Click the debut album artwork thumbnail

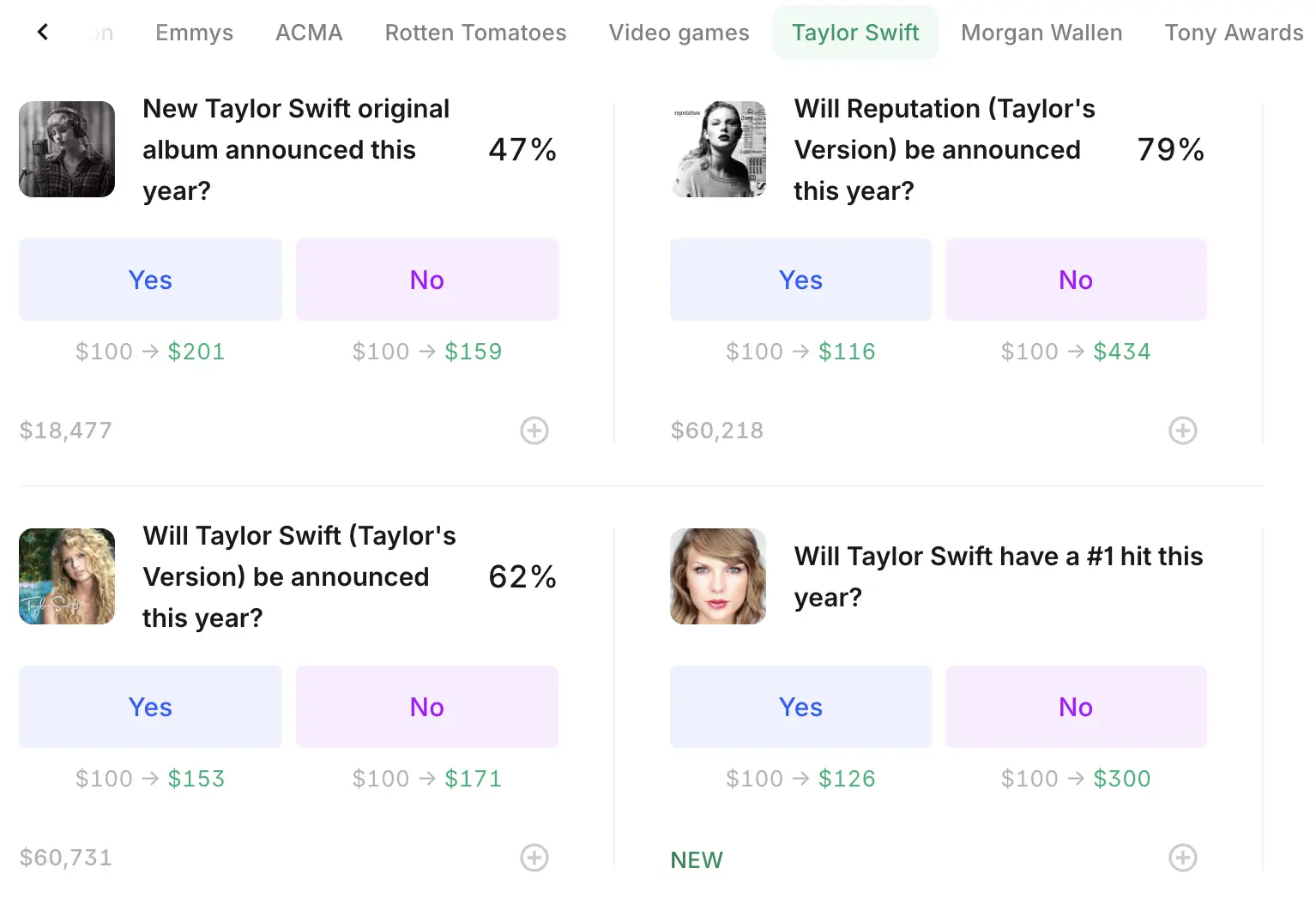66,576
